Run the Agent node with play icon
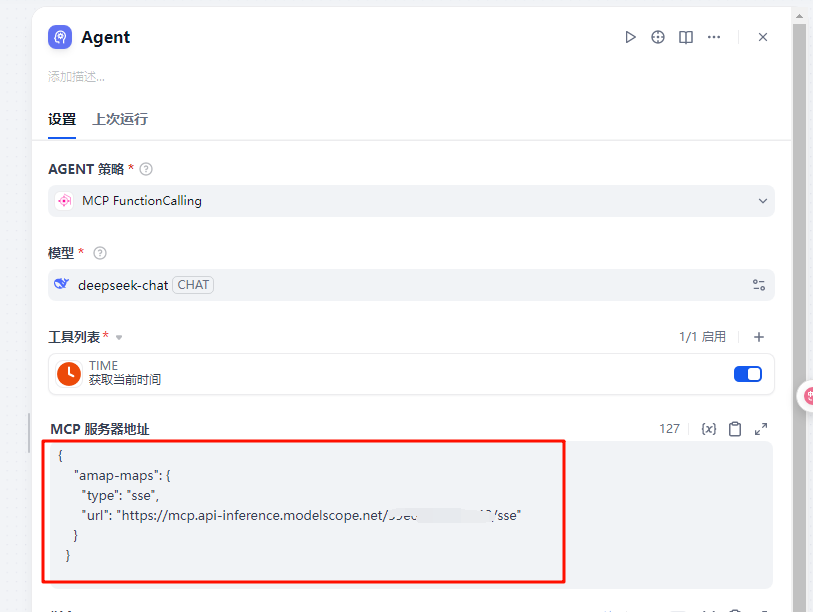 [x=630, y=37]
